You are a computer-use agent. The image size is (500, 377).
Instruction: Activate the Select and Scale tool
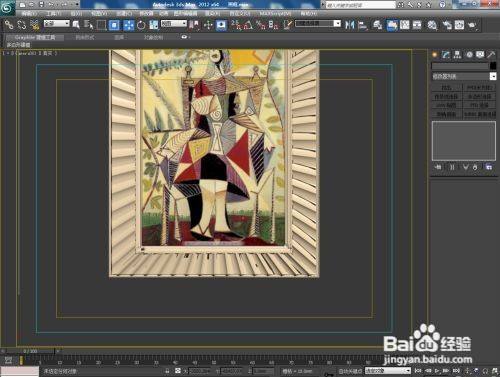[153, 25]
